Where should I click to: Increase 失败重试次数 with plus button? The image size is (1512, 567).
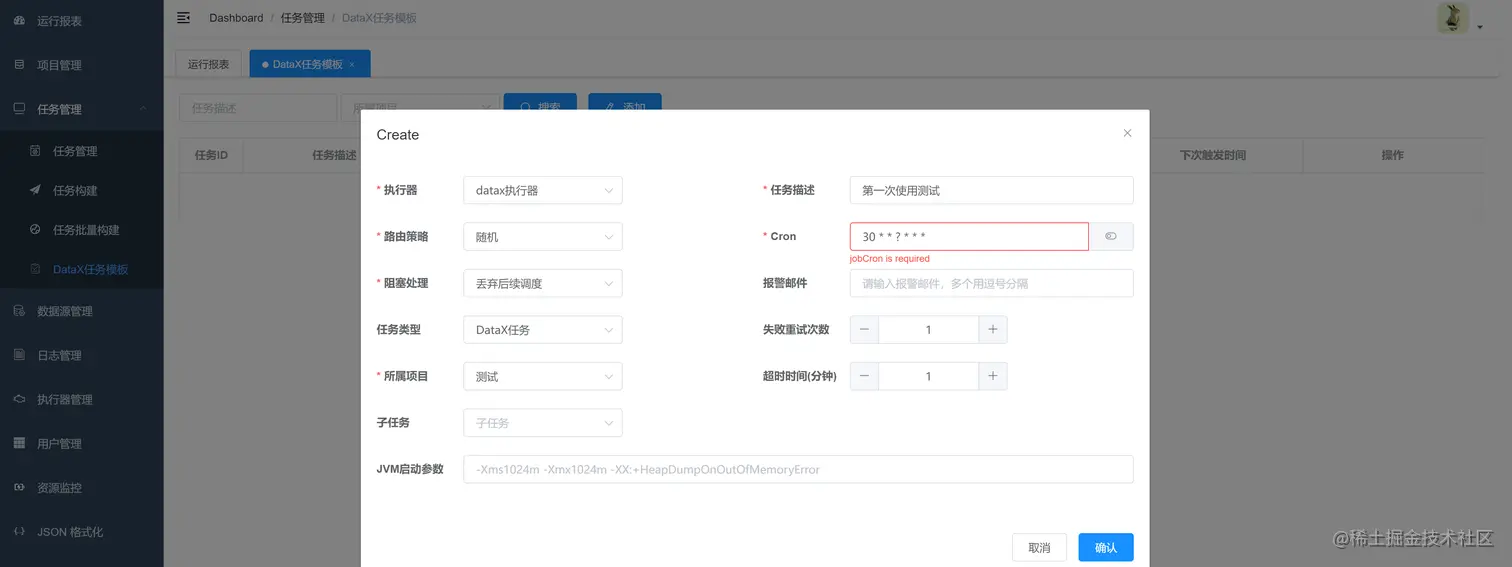993,329
